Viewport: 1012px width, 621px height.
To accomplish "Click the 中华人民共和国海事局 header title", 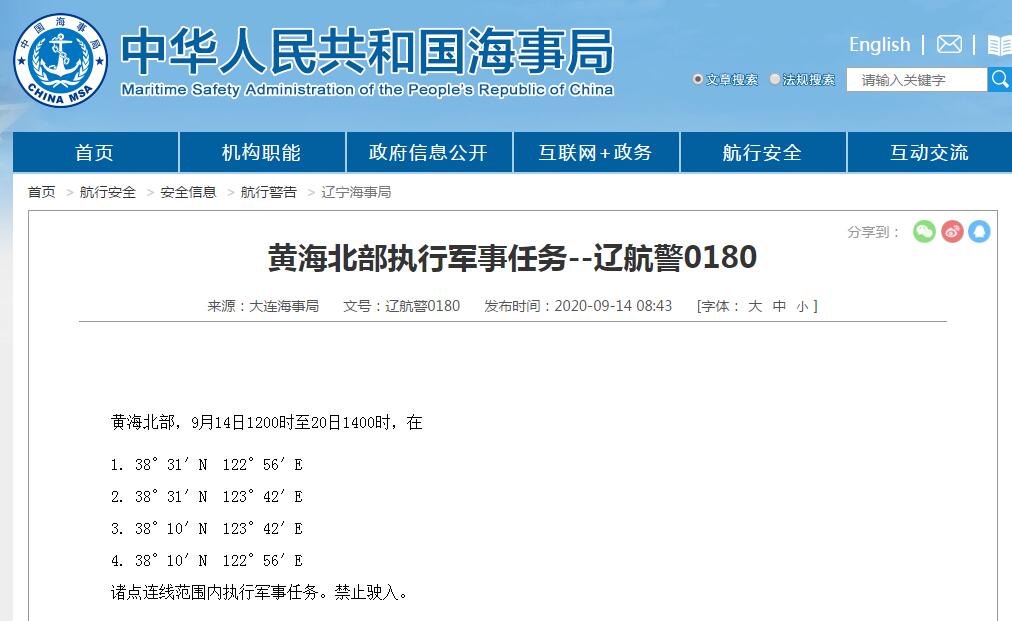I will [x=367, y=52].
